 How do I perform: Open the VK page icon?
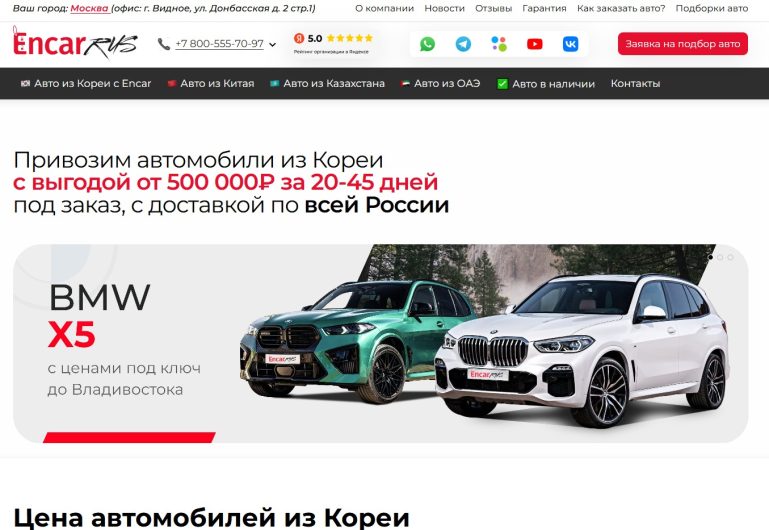[x=570, y=44]
